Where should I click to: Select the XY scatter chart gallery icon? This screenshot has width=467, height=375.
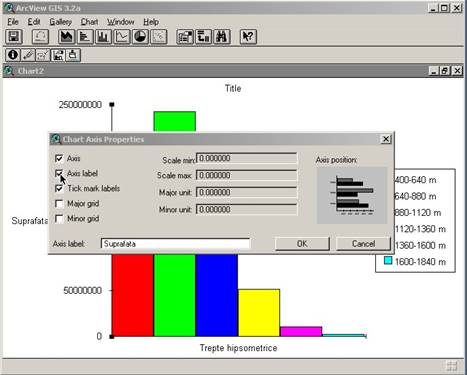click(159, 37)
